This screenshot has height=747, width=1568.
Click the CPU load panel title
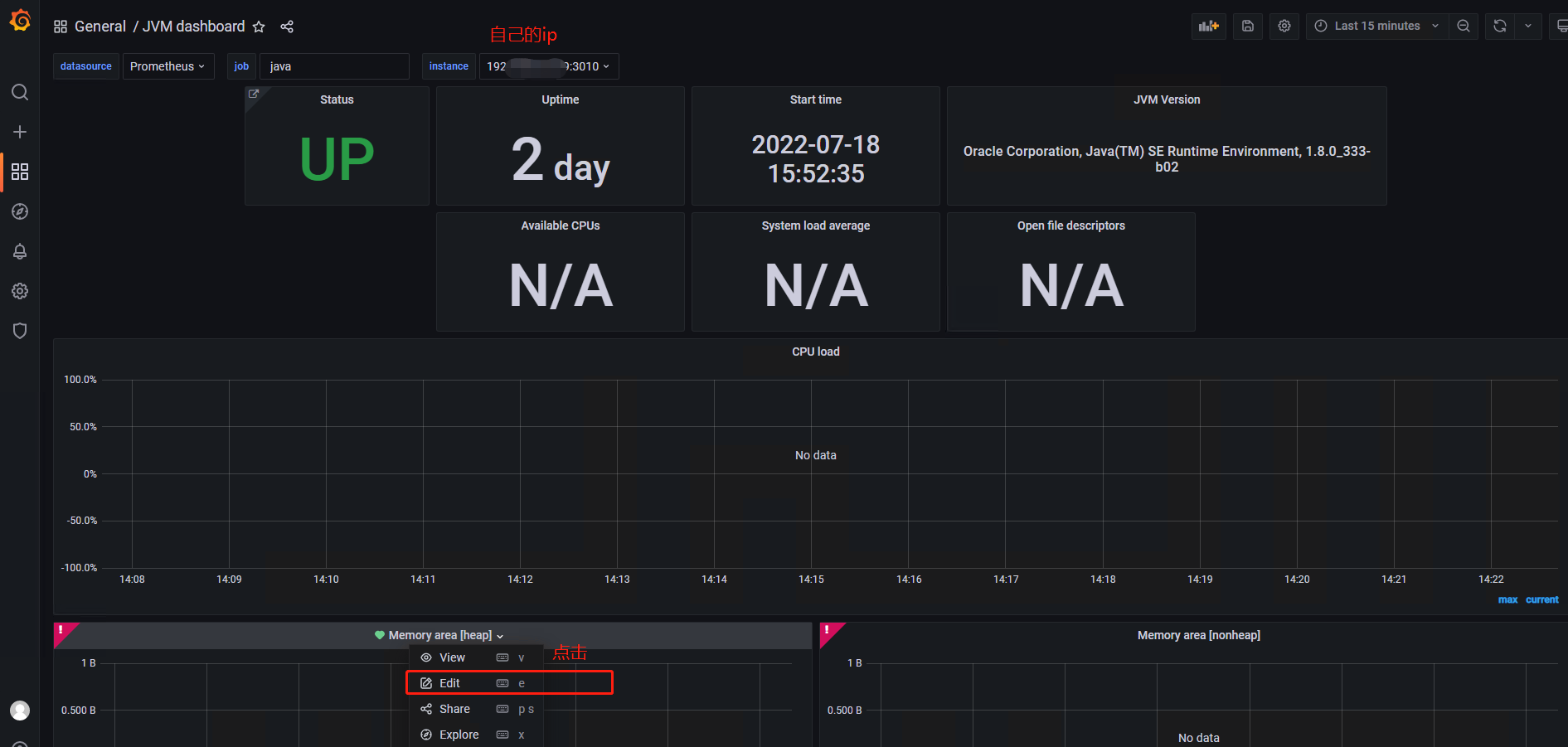click(x=816, y=352)
